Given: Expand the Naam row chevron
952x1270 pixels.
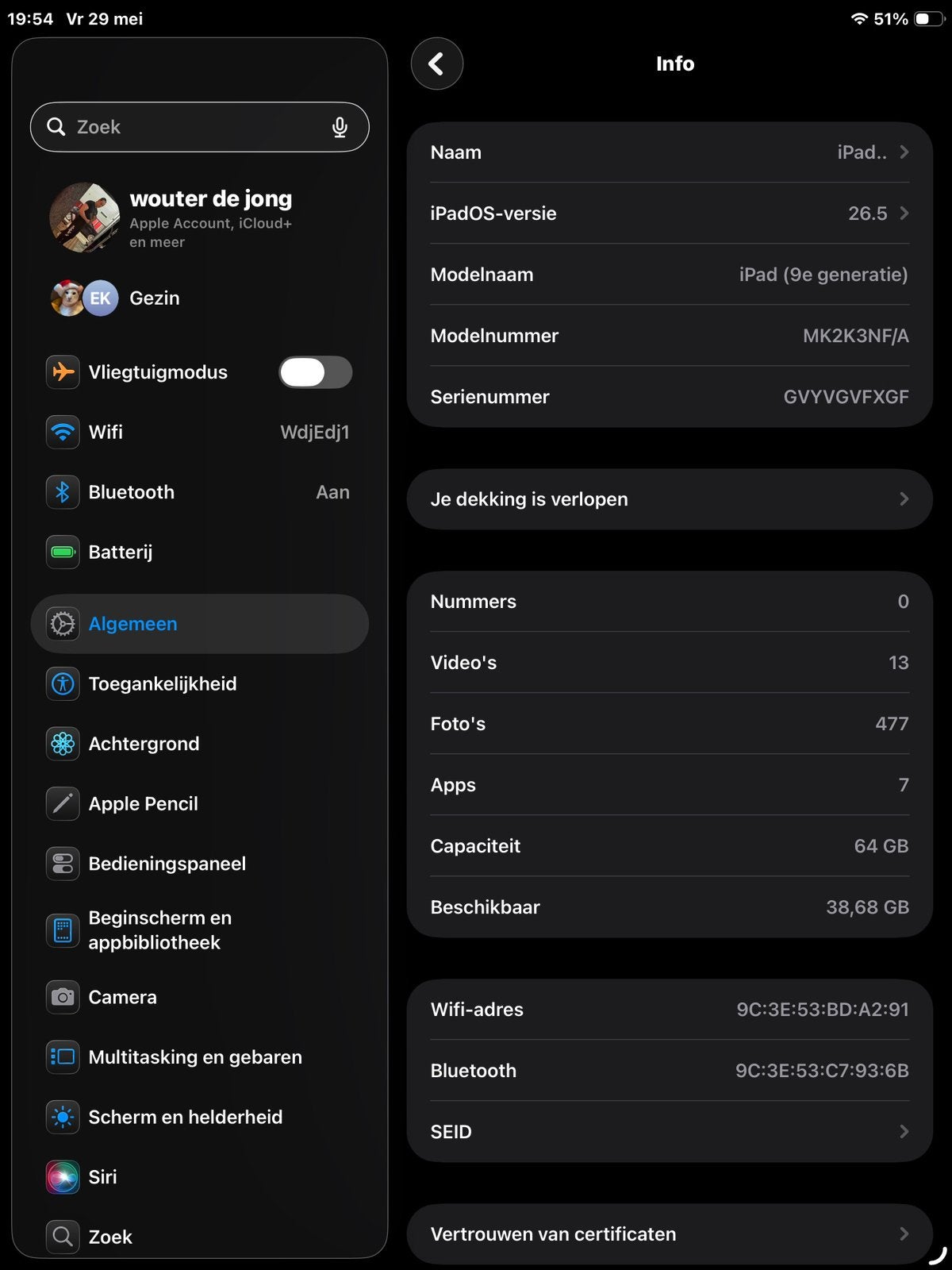Looking at the screenshot, I should click(904, 152).
